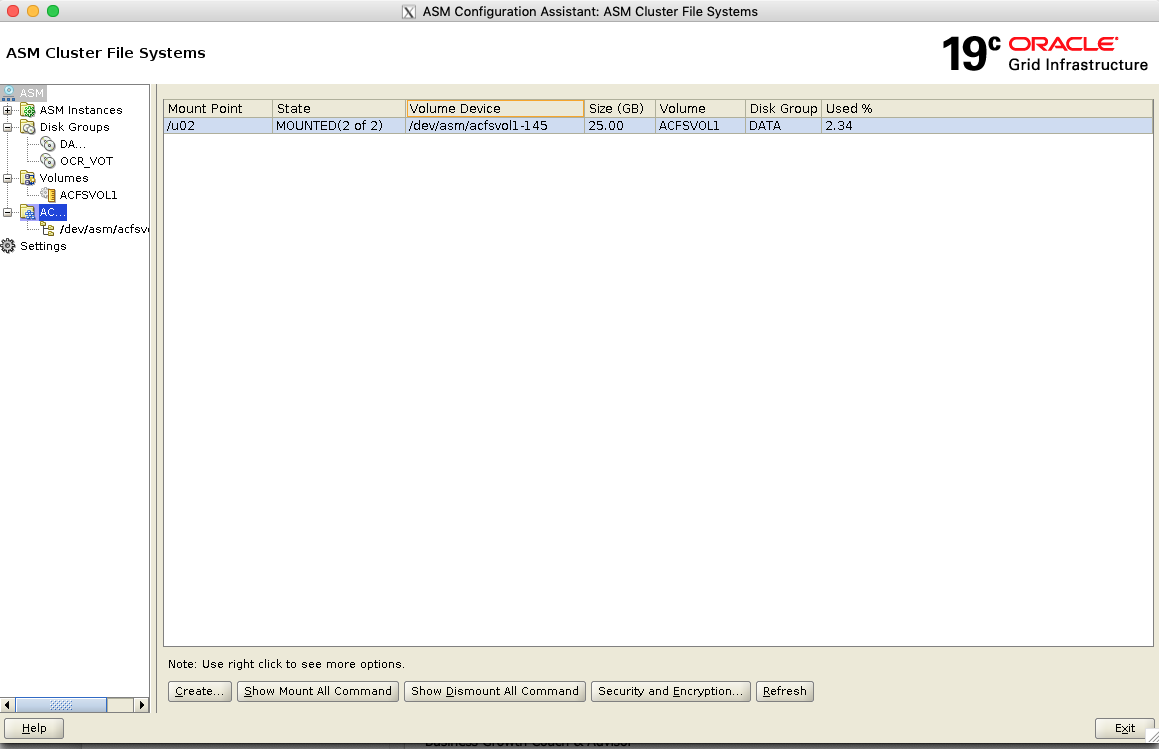This screenshot has height=749, width=1159.
Task: Click Show Dismount All Command
Action: click(495, 691)
